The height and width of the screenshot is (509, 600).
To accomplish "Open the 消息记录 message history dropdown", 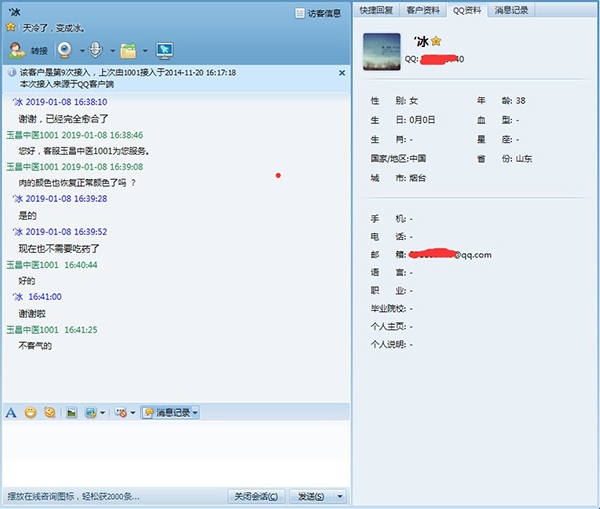I will click(170, 412).
